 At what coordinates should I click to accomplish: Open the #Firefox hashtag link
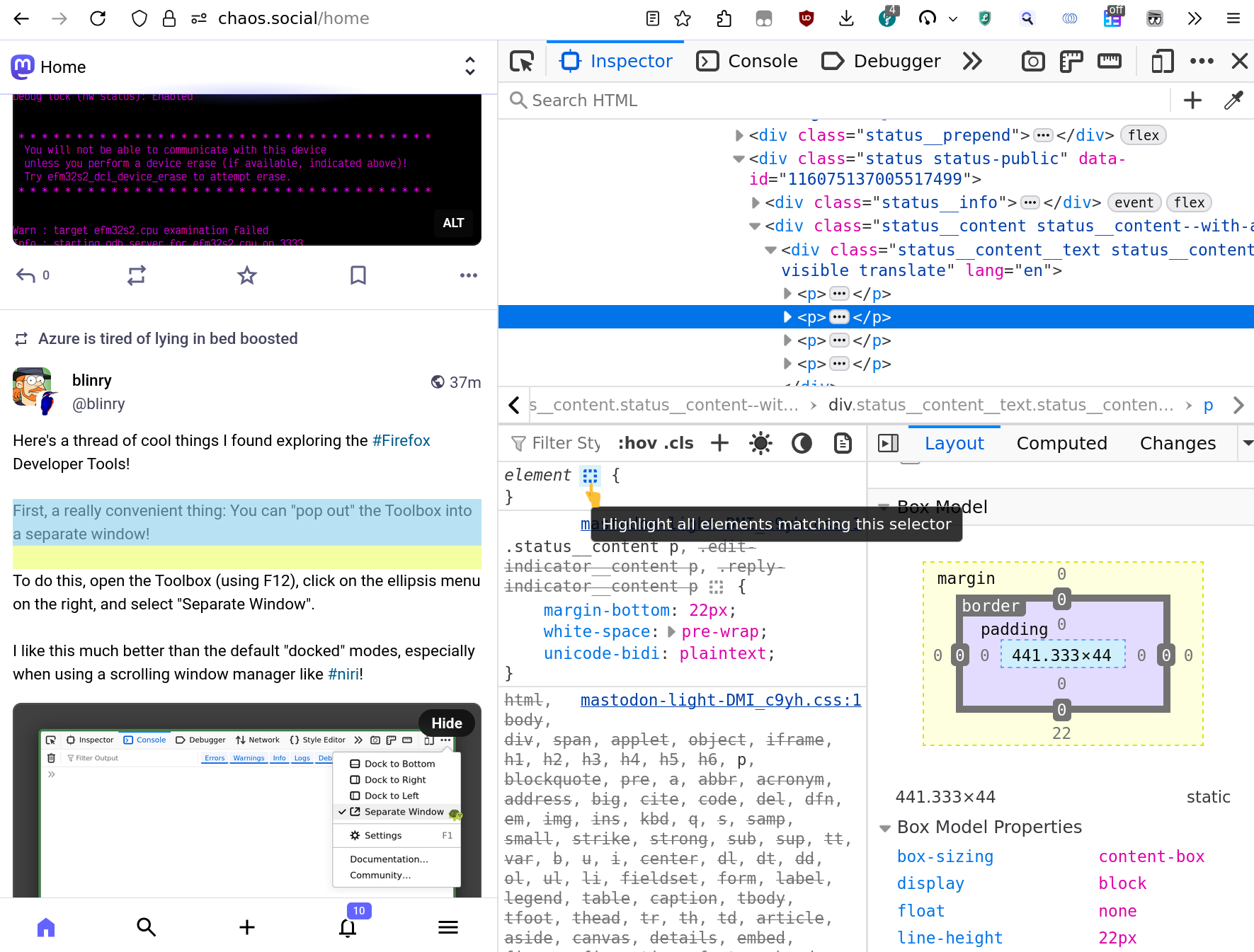coord(401,441)
